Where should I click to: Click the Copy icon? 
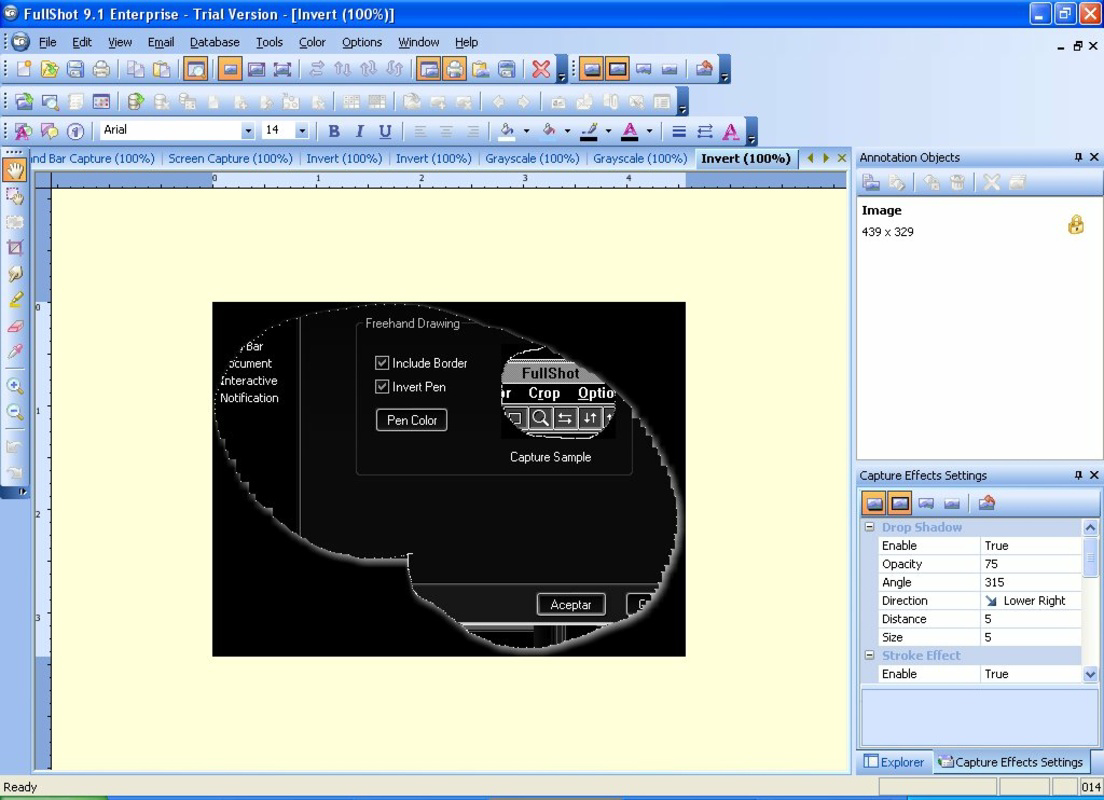135,68
